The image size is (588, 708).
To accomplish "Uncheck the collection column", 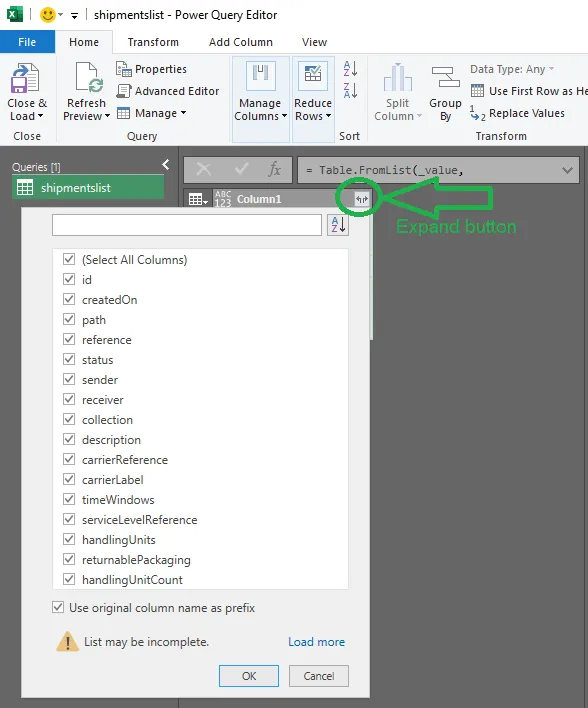I will pos(69,419).
